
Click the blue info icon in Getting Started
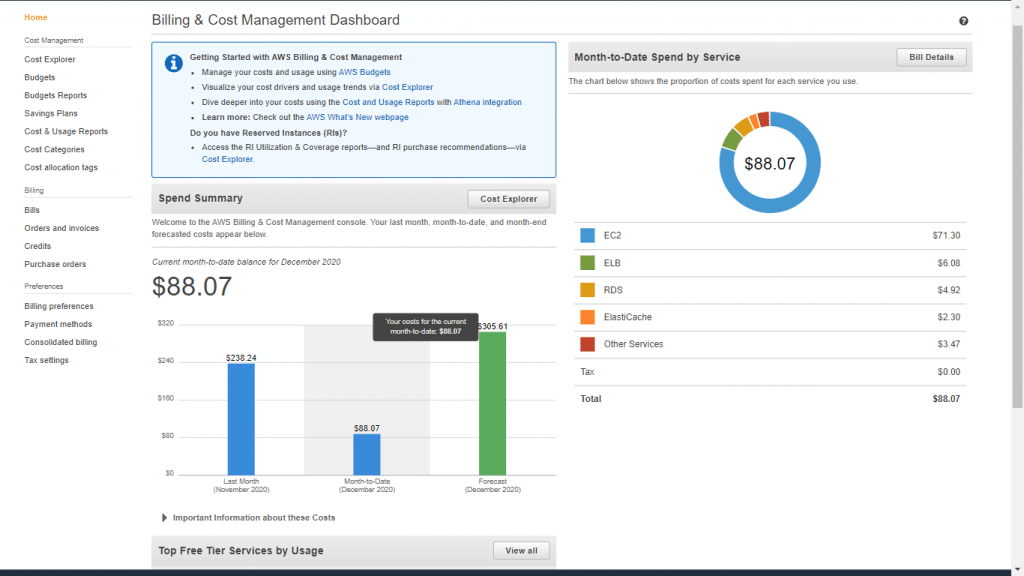click(174, 62)
